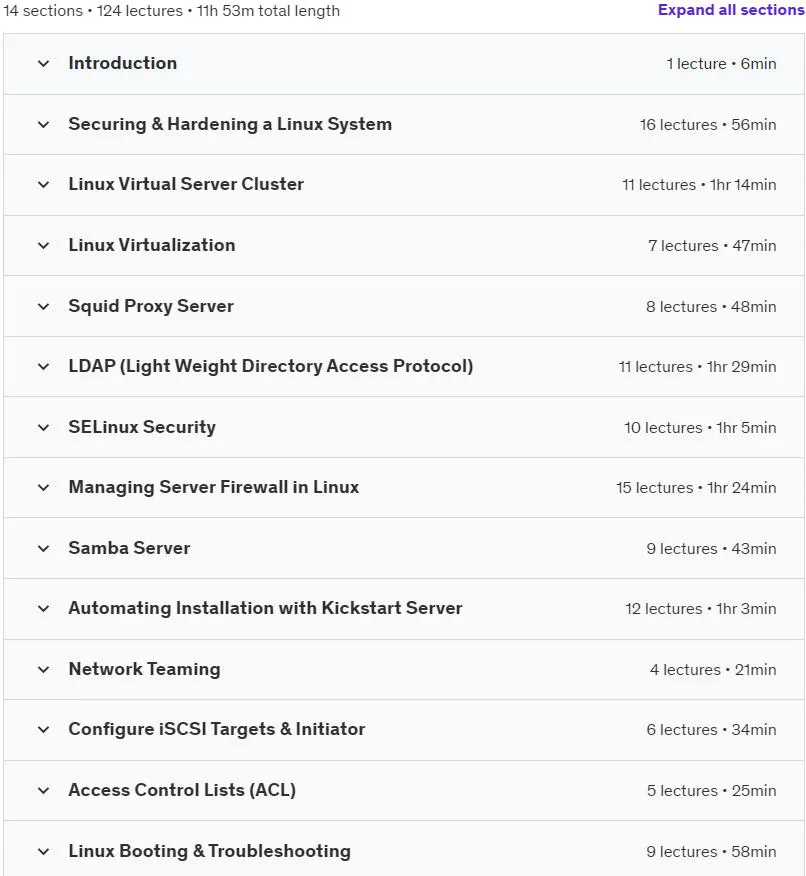This screenshot has height=876, width=806.
Task: Select the '4 lectures • 21min' row info
Action: point(713,670)
